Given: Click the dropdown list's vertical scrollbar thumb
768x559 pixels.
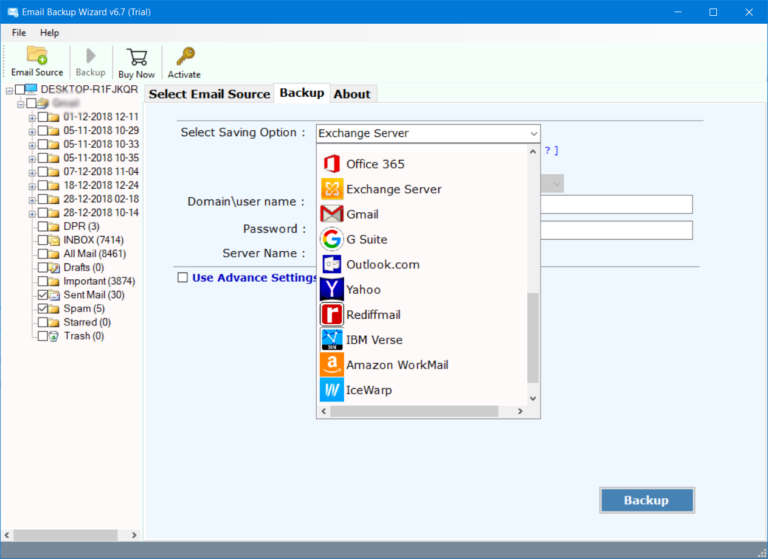Looking at the screenshot, I should click(533, 338).
